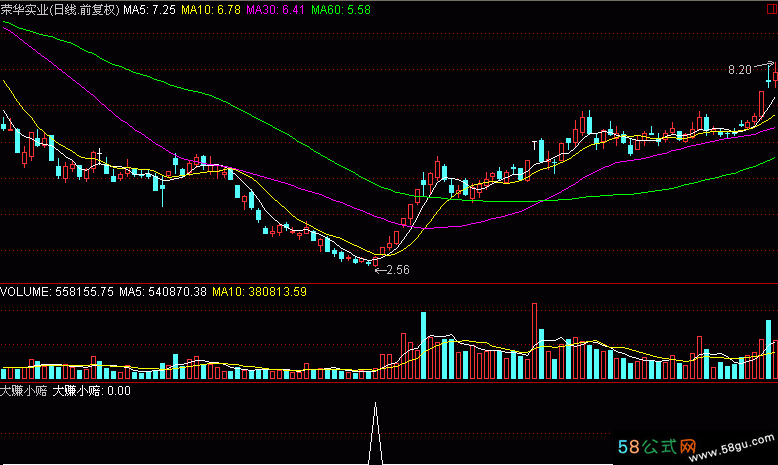The width and height of the screenshot is (778, 465).
Task: Click the 大赚小赔: 0.00 value label
Action: pyautogui.click(x=91, y=391)
